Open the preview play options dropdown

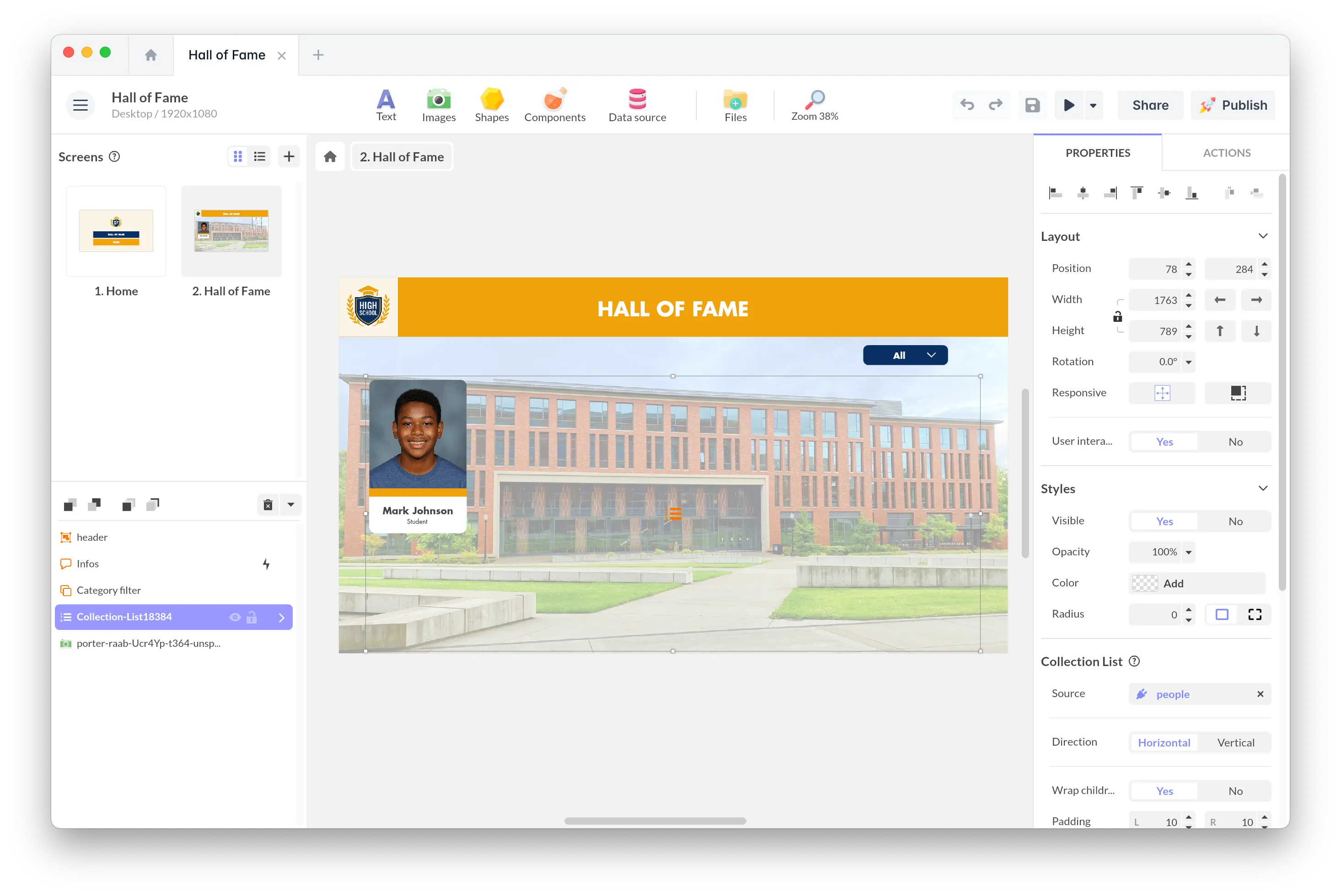click(1093, 105)
